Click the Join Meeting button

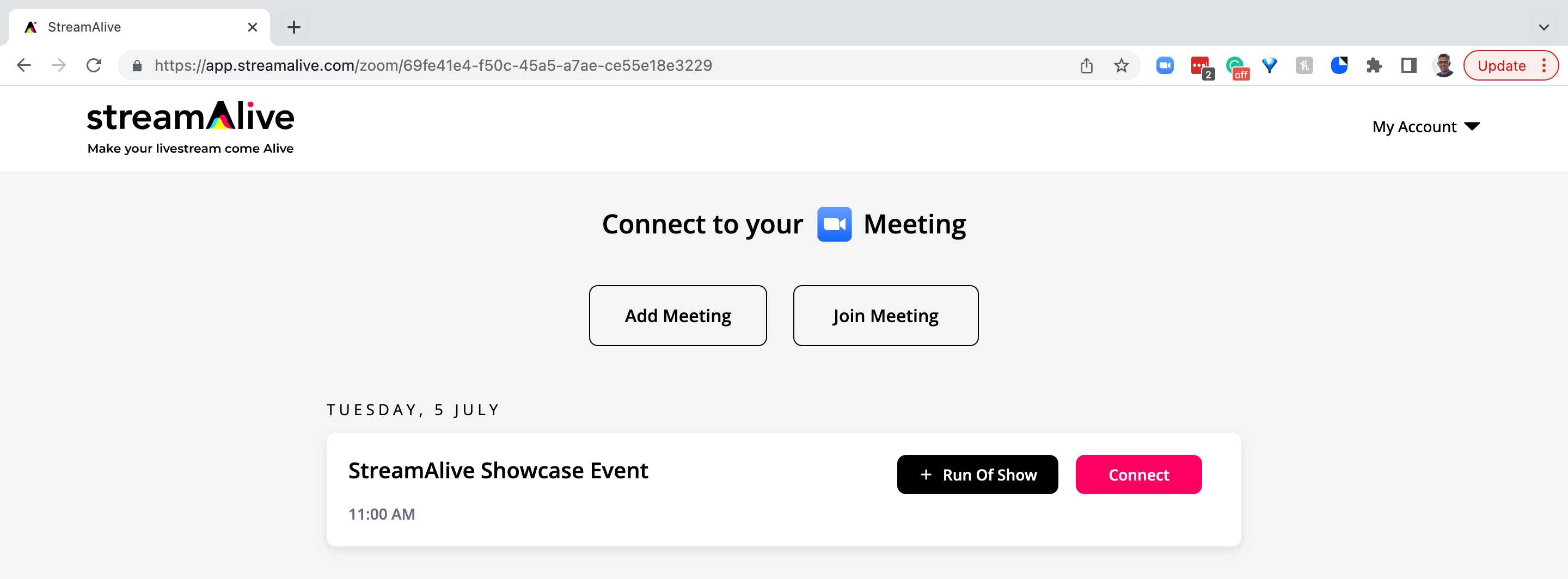click(885, 316)
